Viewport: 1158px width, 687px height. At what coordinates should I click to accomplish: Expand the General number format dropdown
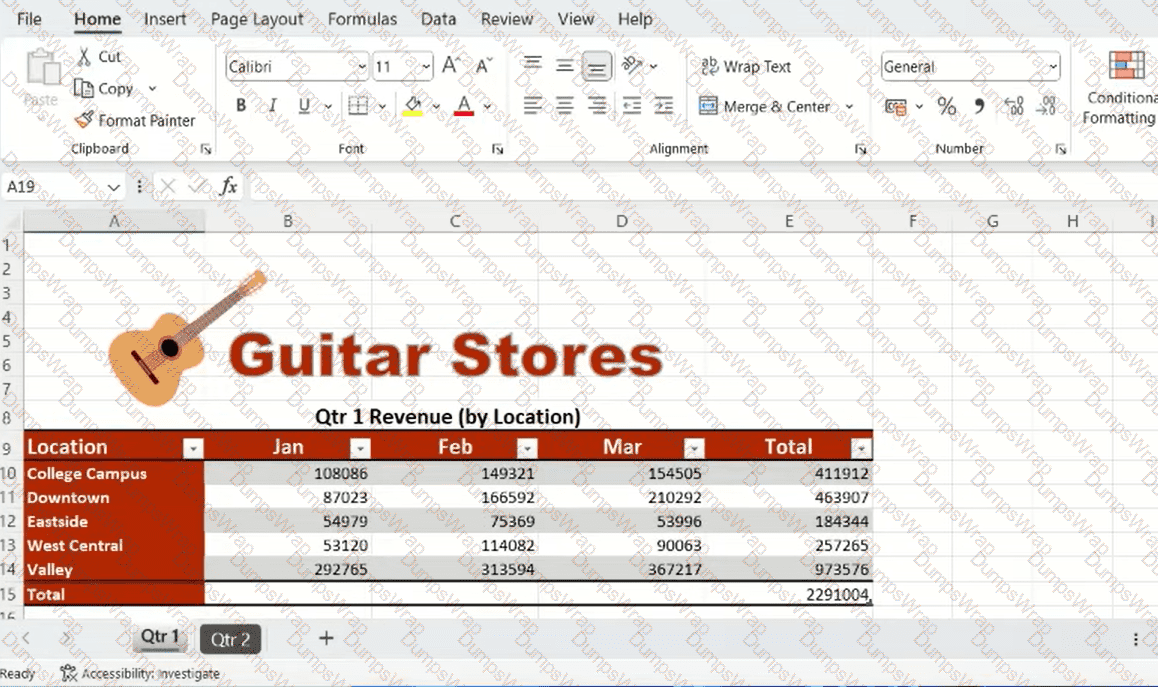(x=1053, y=67)
